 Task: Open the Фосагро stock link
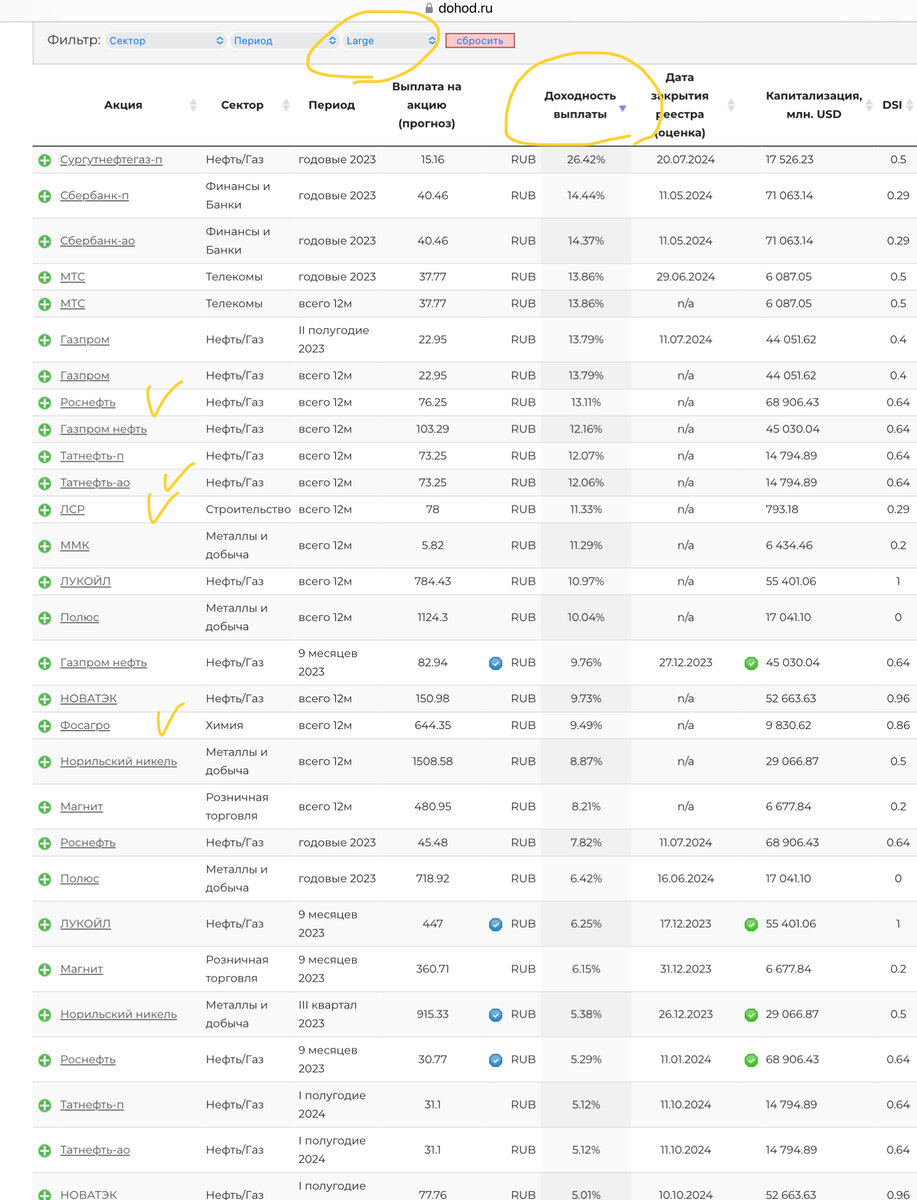[85, 726]
